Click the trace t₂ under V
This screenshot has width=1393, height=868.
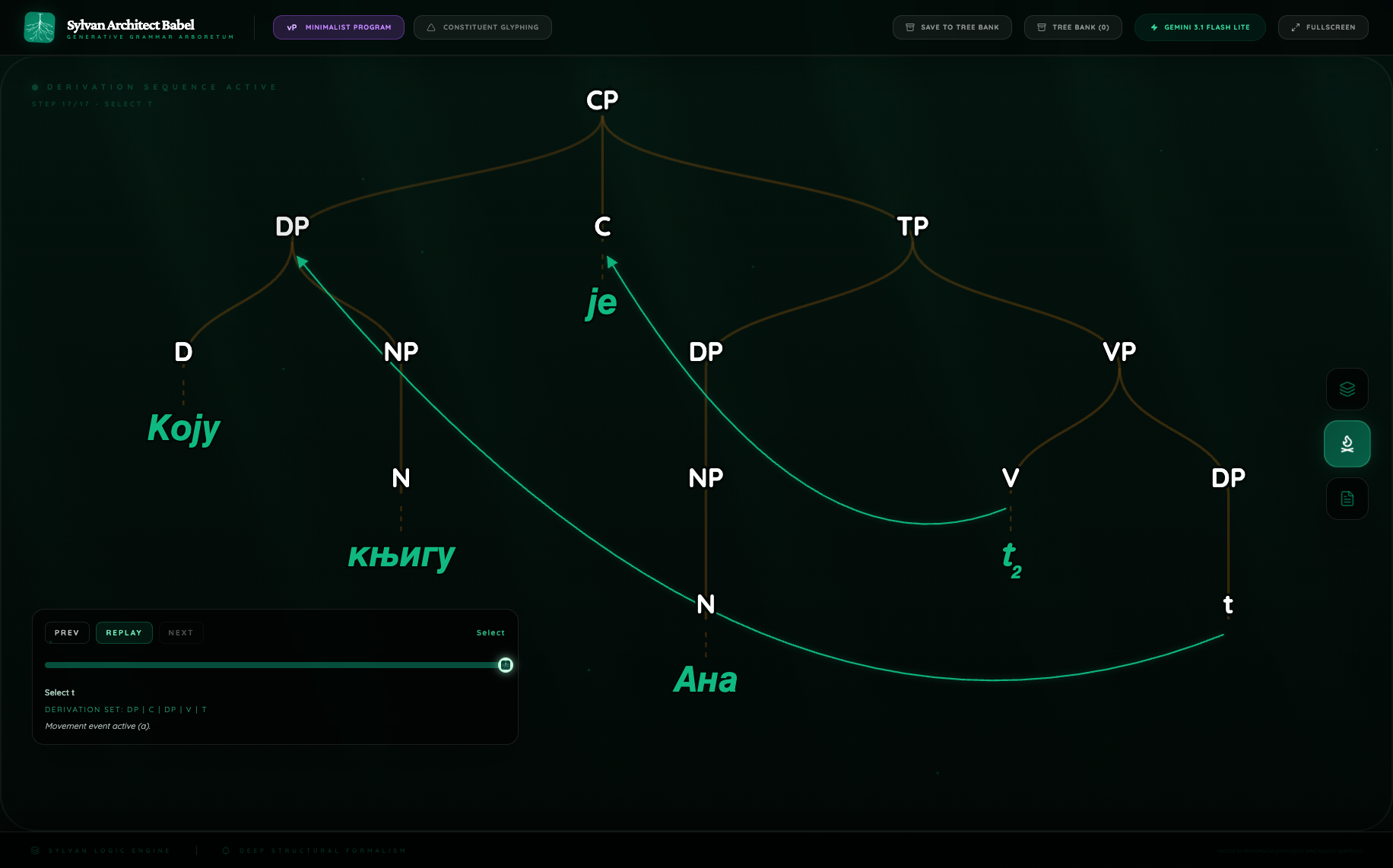pyautogui.click(x=1011, y=559)
